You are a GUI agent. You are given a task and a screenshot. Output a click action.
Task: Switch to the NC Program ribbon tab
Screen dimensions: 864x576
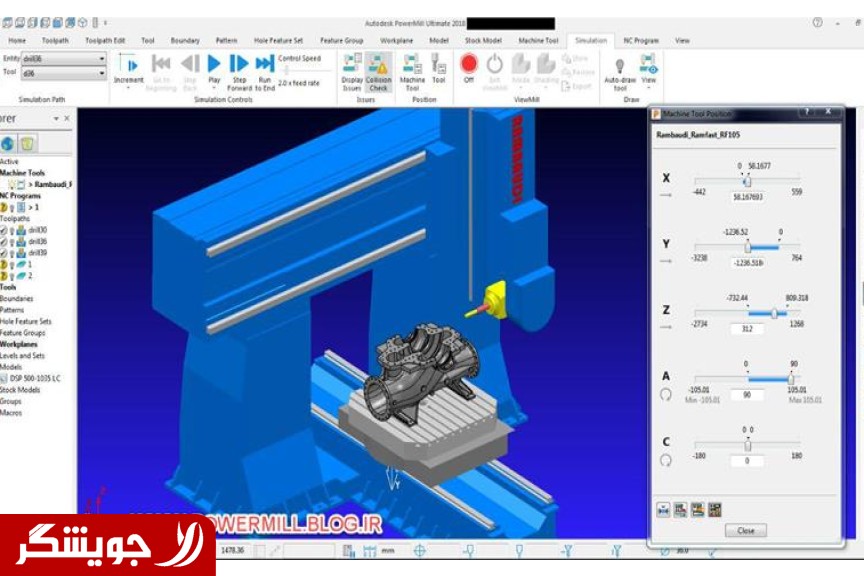coord(641,41)
